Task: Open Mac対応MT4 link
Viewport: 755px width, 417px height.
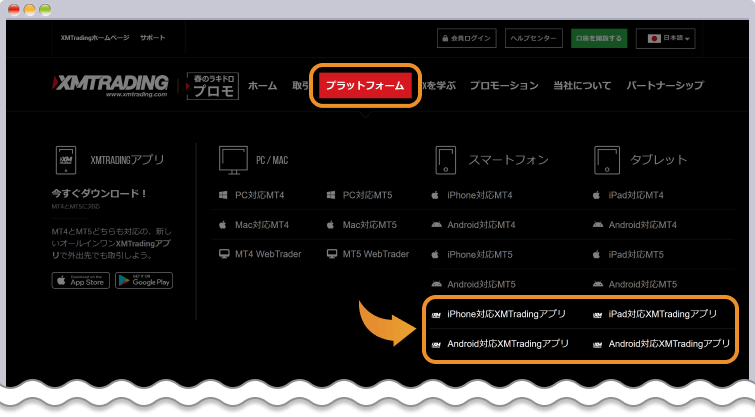Action: [x=262, y=225]
